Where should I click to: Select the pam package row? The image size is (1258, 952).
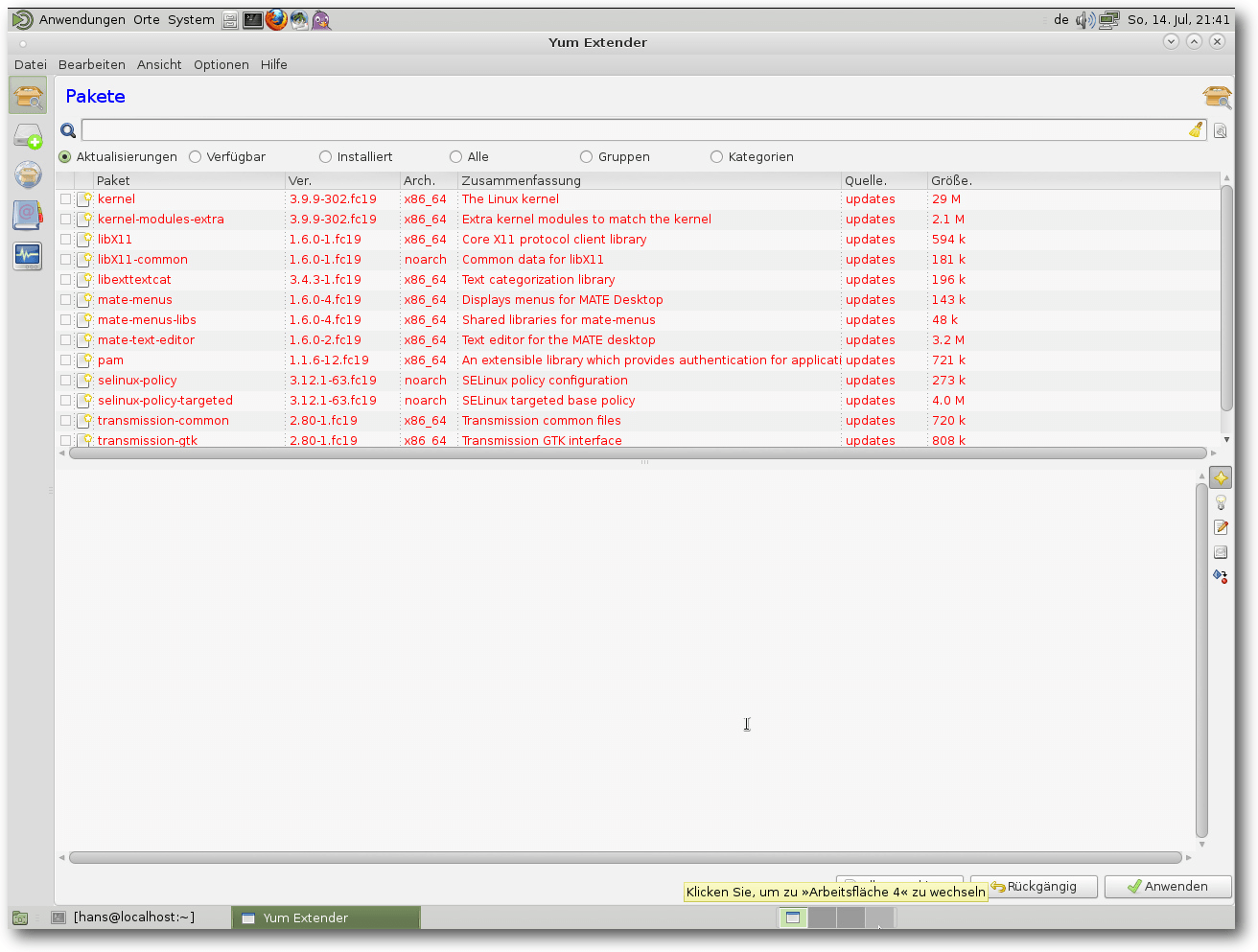tap(638, 360)
